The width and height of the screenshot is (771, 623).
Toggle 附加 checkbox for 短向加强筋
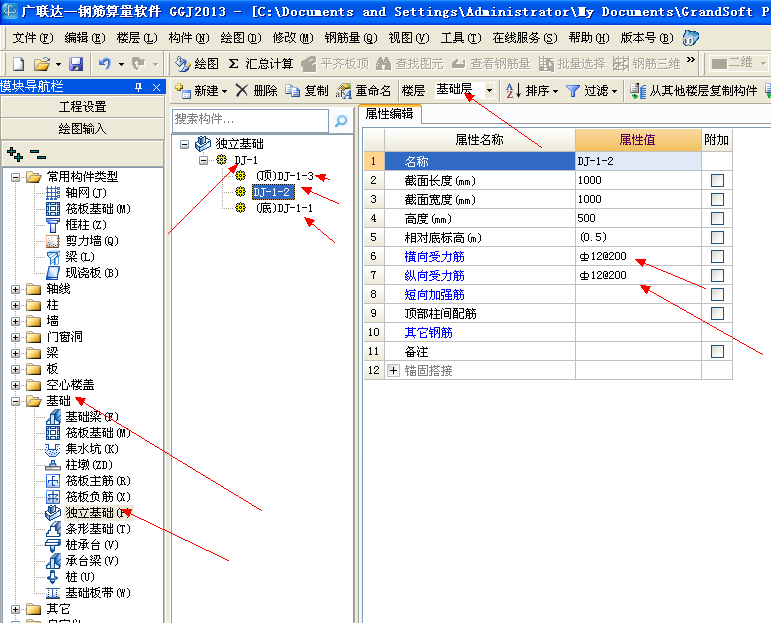point(717,295)
